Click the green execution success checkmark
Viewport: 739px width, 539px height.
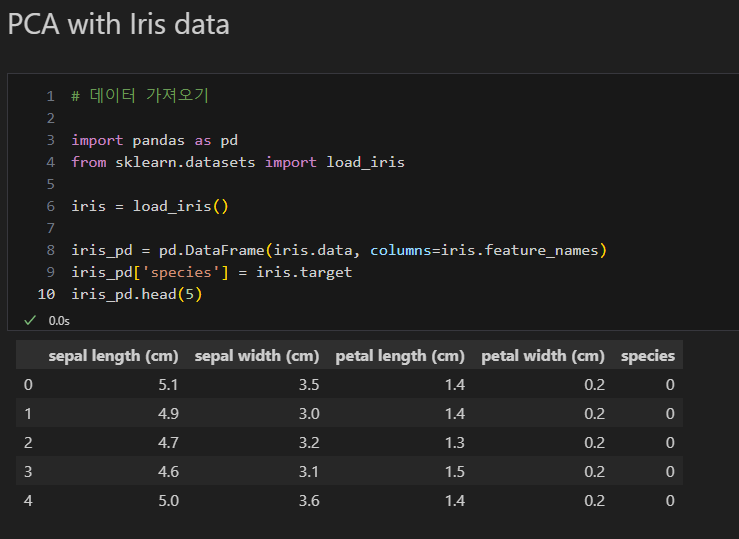(x=30, y=320)
